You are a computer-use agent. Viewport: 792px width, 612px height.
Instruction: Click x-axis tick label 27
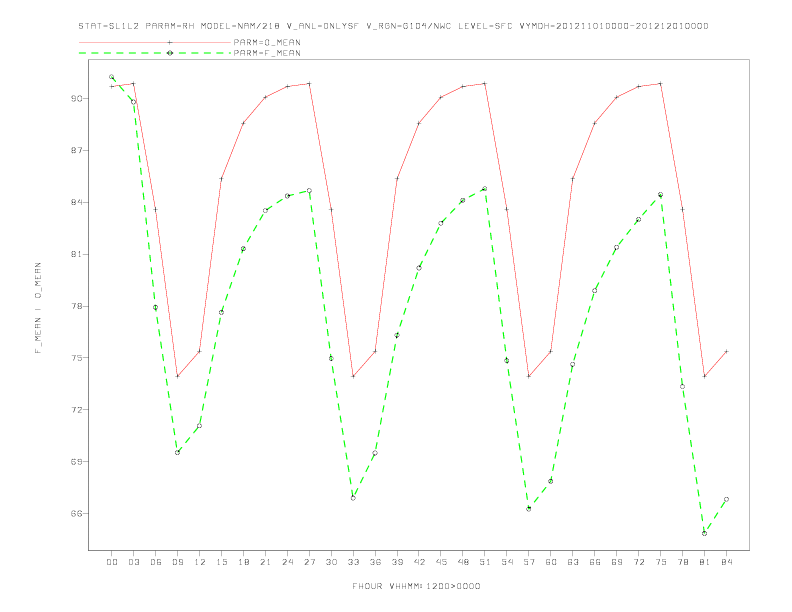[x=309, y=562]
